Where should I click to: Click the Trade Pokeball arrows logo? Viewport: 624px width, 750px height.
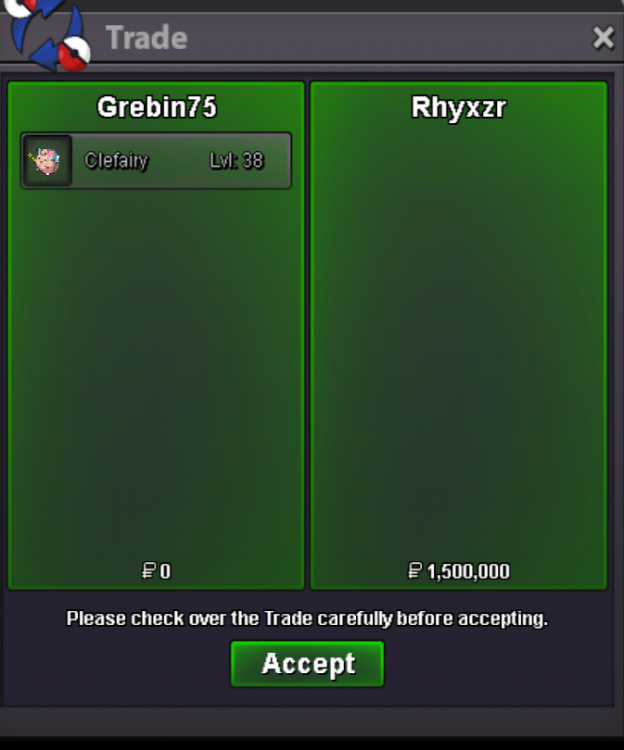coord(48,34)
